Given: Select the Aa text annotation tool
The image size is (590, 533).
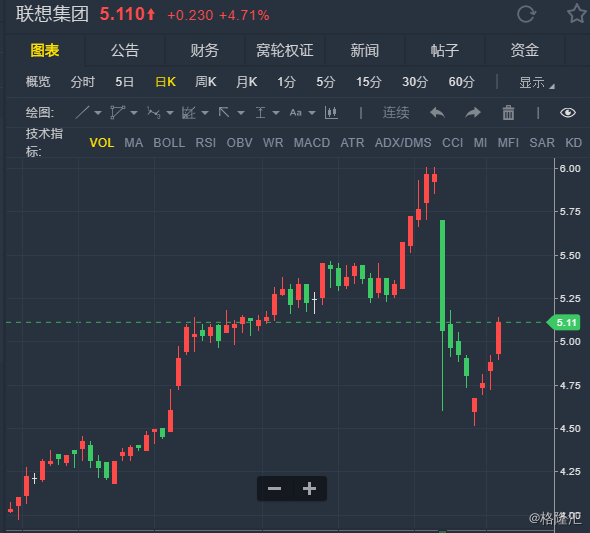Looking at the screenshot, I should pyautogui.click(x=295, y=112).
